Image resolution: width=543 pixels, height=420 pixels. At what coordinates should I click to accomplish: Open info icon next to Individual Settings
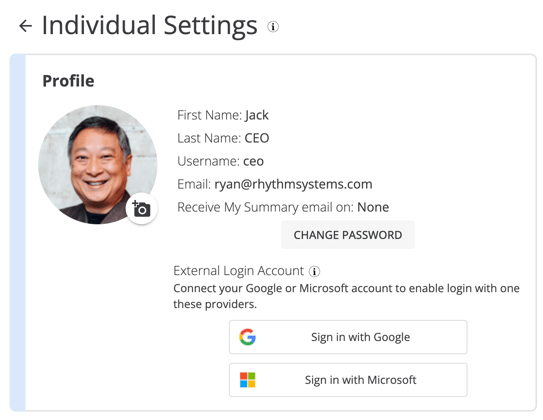pos(273,26)
